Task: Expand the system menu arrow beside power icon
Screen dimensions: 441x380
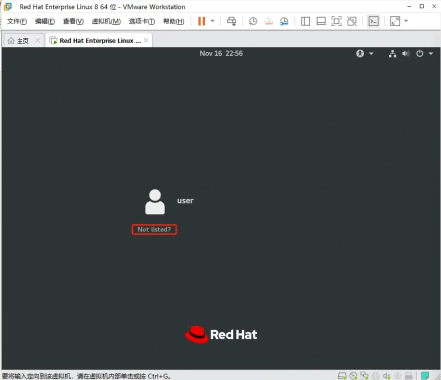Action: pos(431,53)
